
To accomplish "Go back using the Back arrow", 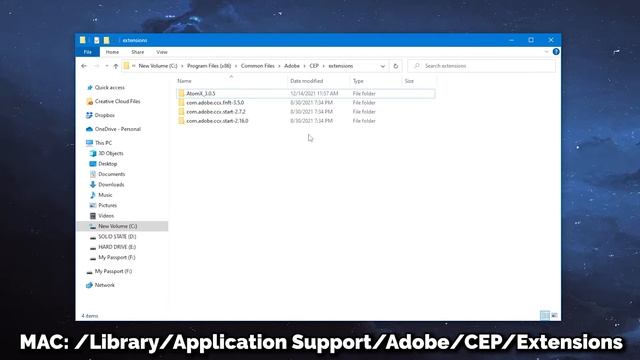I will click(84, 66).
